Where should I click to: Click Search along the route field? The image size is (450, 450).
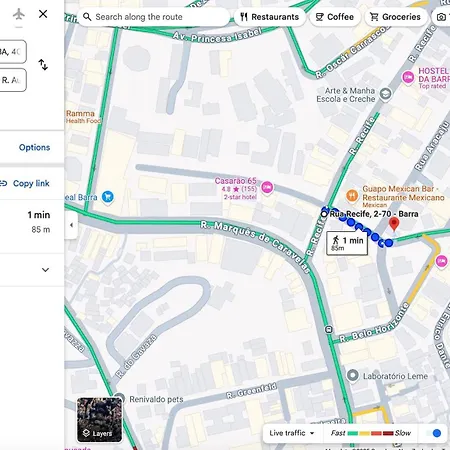153,17
